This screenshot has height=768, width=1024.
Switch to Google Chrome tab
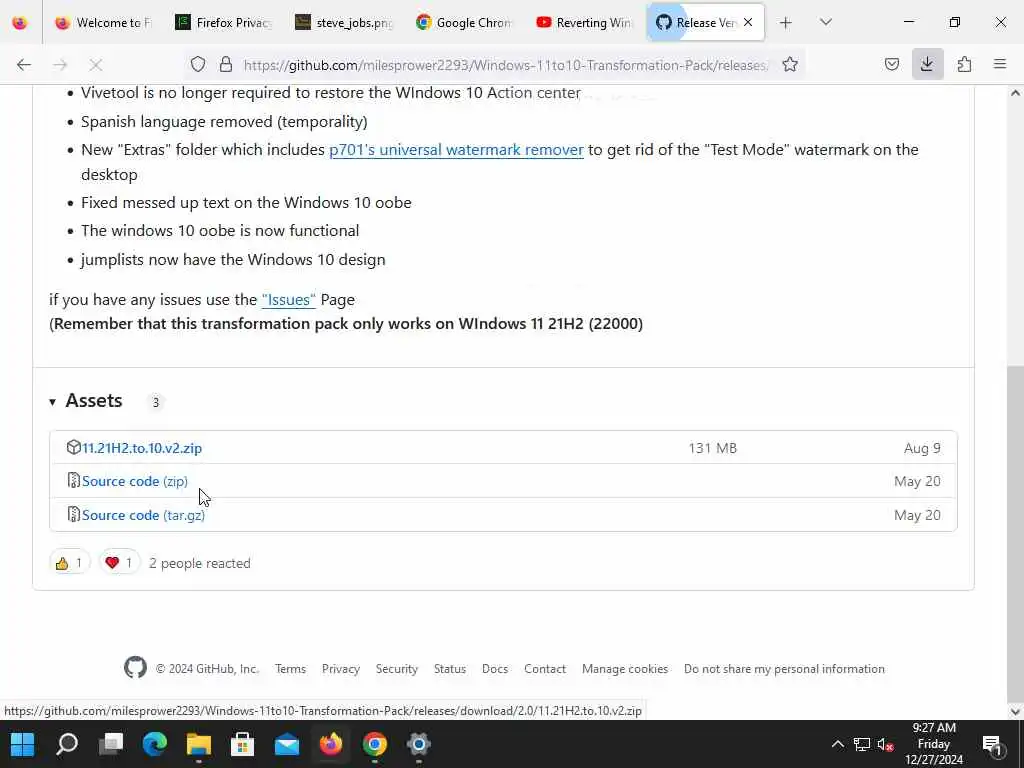(464, 23)
